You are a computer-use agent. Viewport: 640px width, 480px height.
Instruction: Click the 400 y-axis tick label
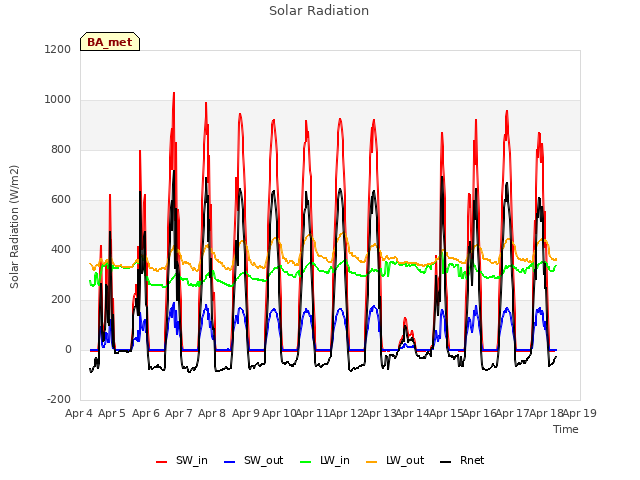61,250
